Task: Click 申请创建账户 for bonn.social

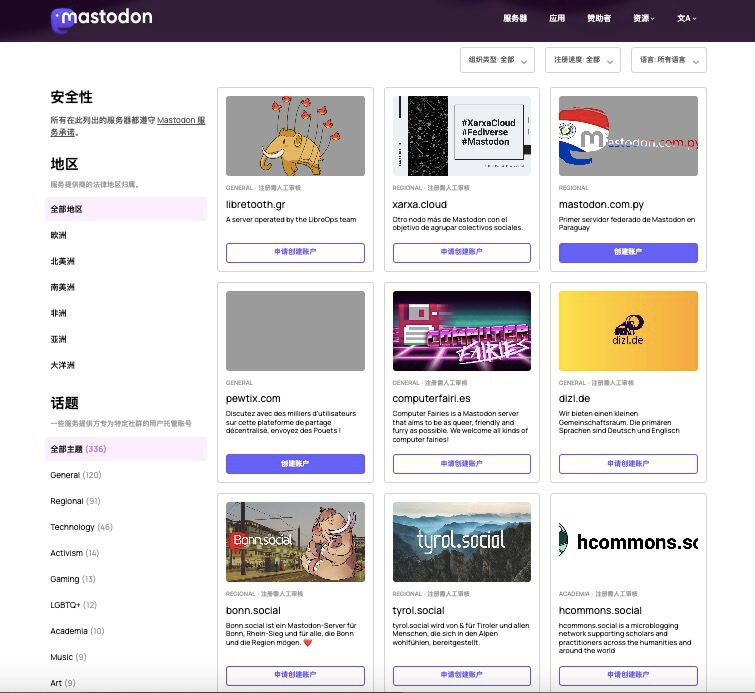Action: (295, 675)
